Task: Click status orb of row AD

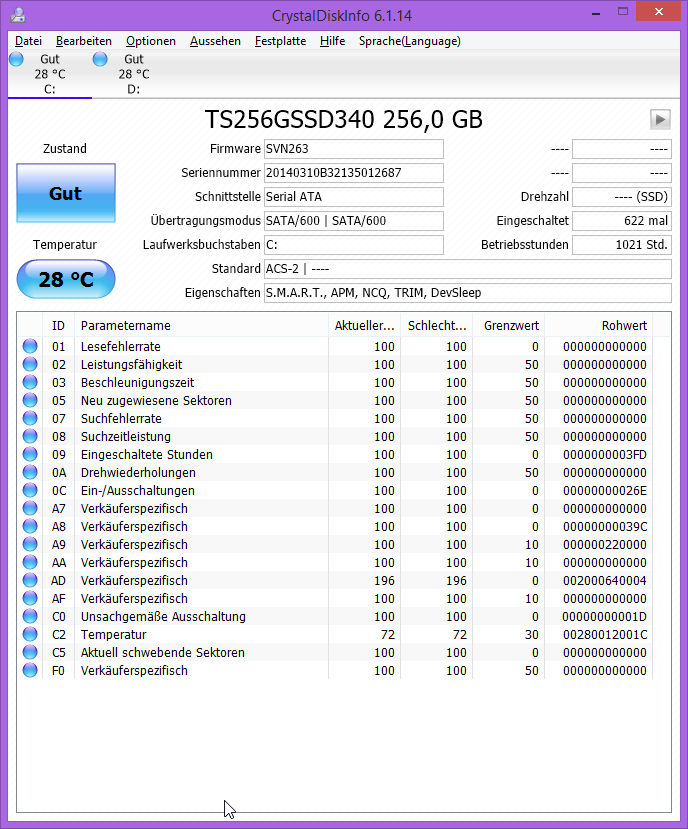Action: (x=30, y=580)
